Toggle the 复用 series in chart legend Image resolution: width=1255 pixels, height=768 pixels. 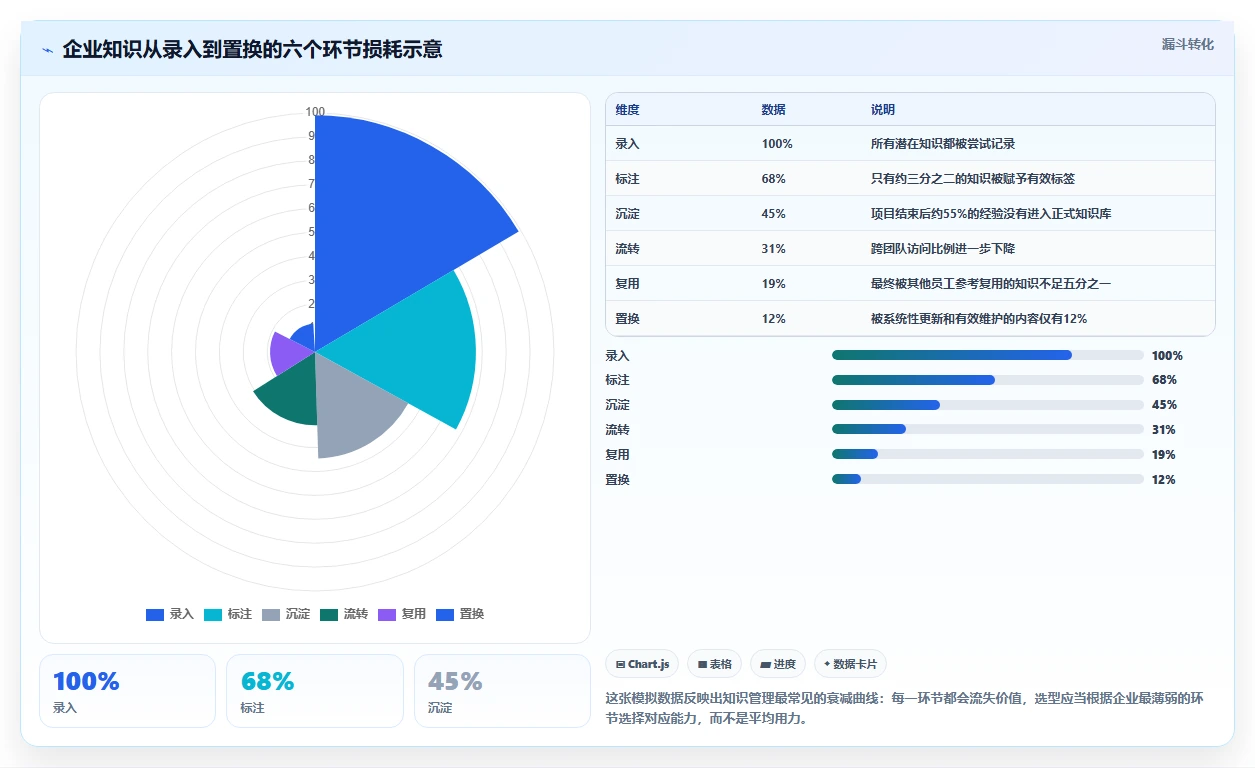pyautogui.click(x=402, y=614)
